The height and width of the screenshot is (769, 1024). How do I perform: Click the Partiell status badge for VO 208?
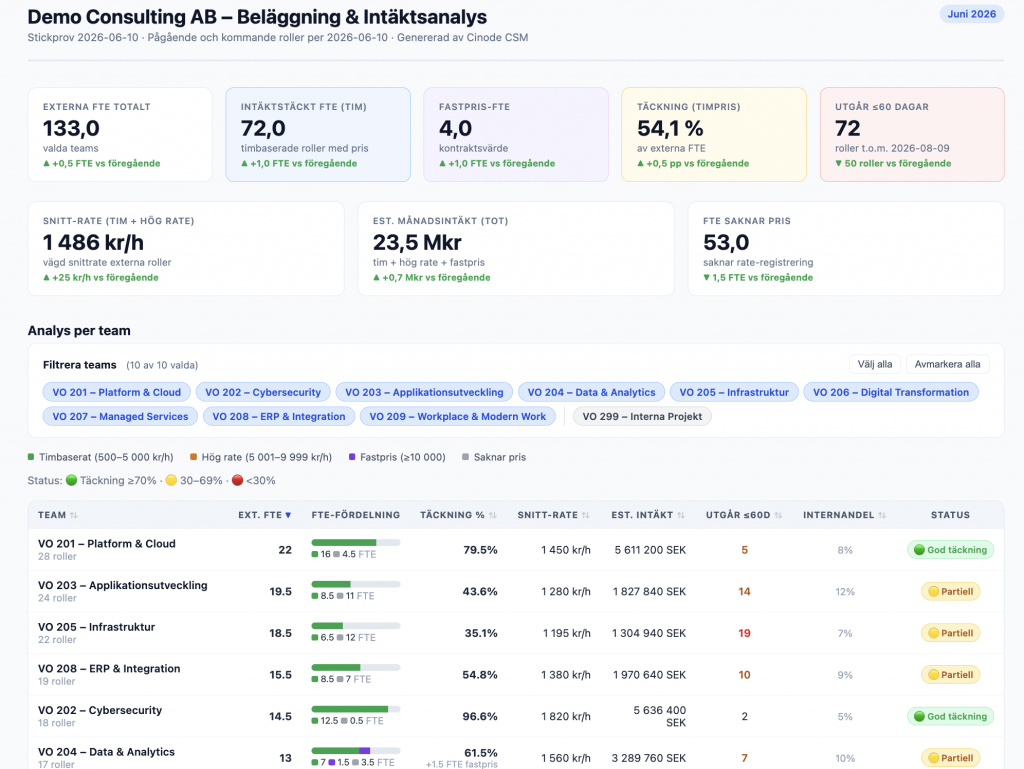(x=950, y=674)
